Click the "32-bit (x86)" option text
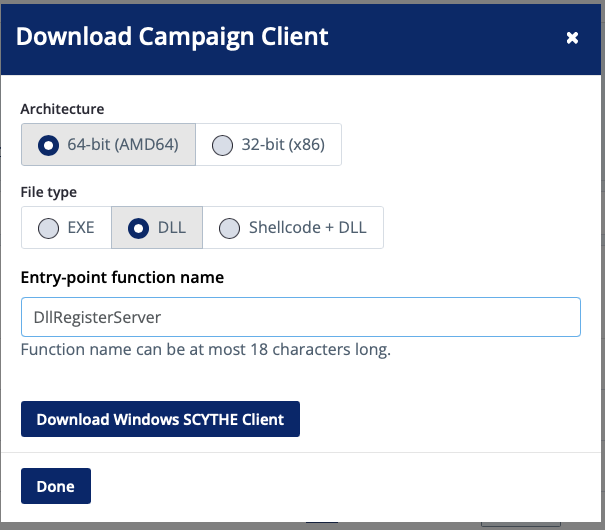The width and height of the screenshot is (605, 530). tap(283, 145)
